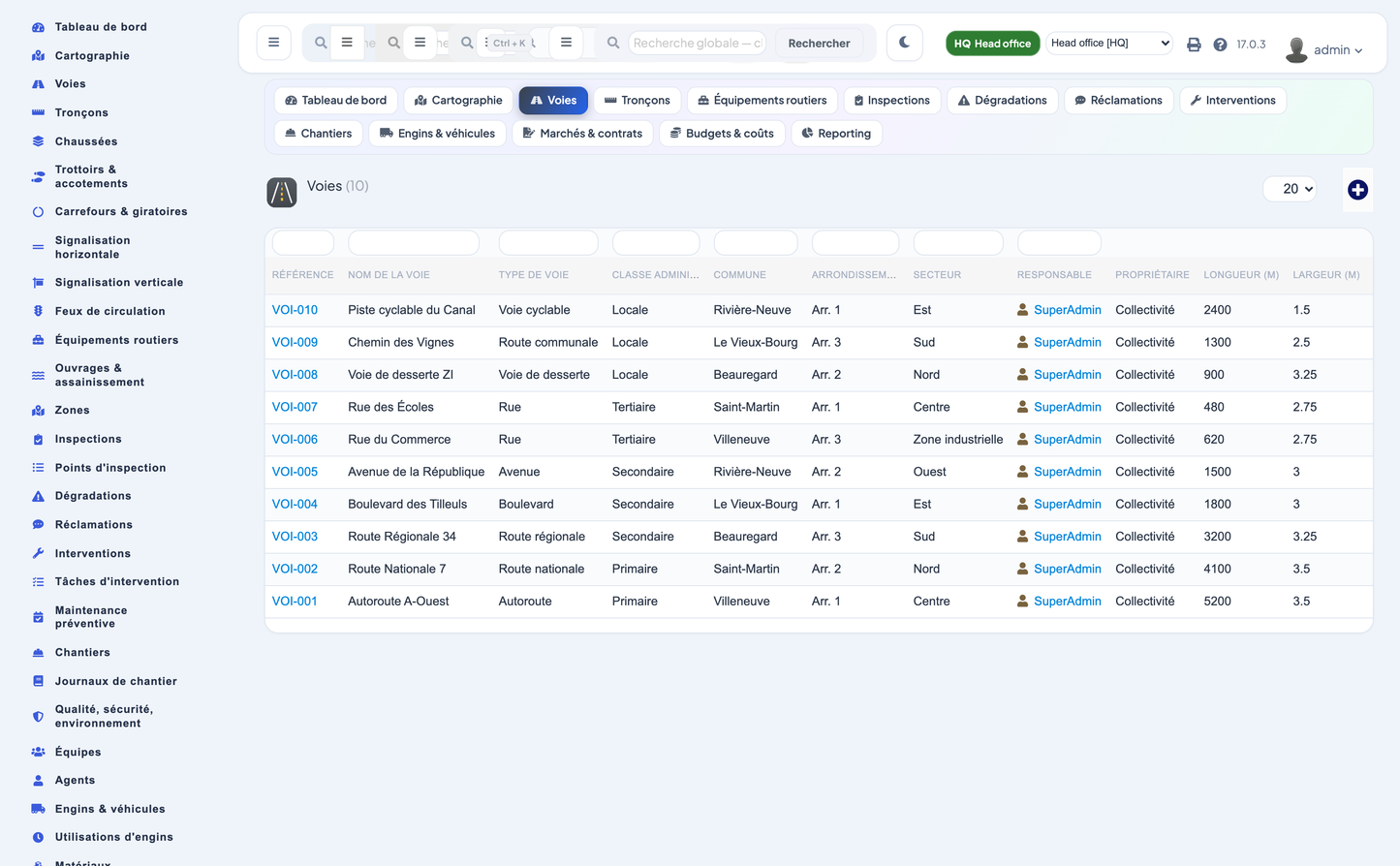Open the Budgets & coûts tab
Image resolution: width=1400 pixels, height=866 pixels.
(x=722, y=134)
